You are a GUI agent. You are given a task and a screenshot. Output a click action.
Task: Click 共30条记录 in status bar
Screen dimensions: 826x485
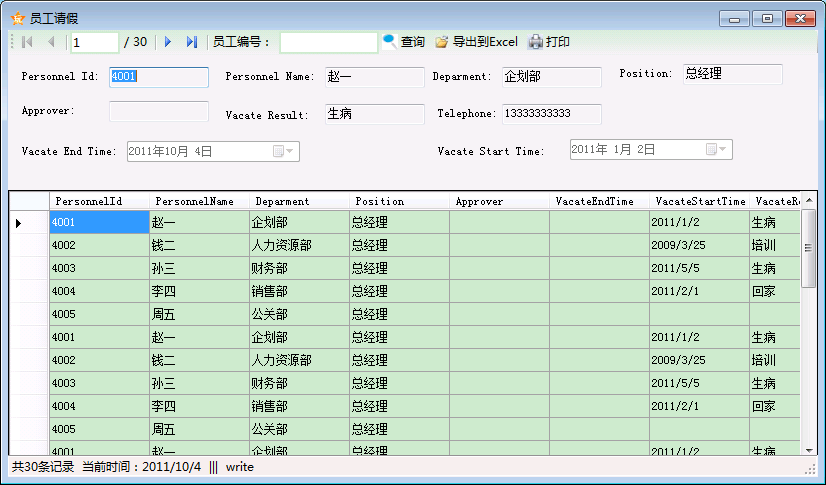point(43,467)
